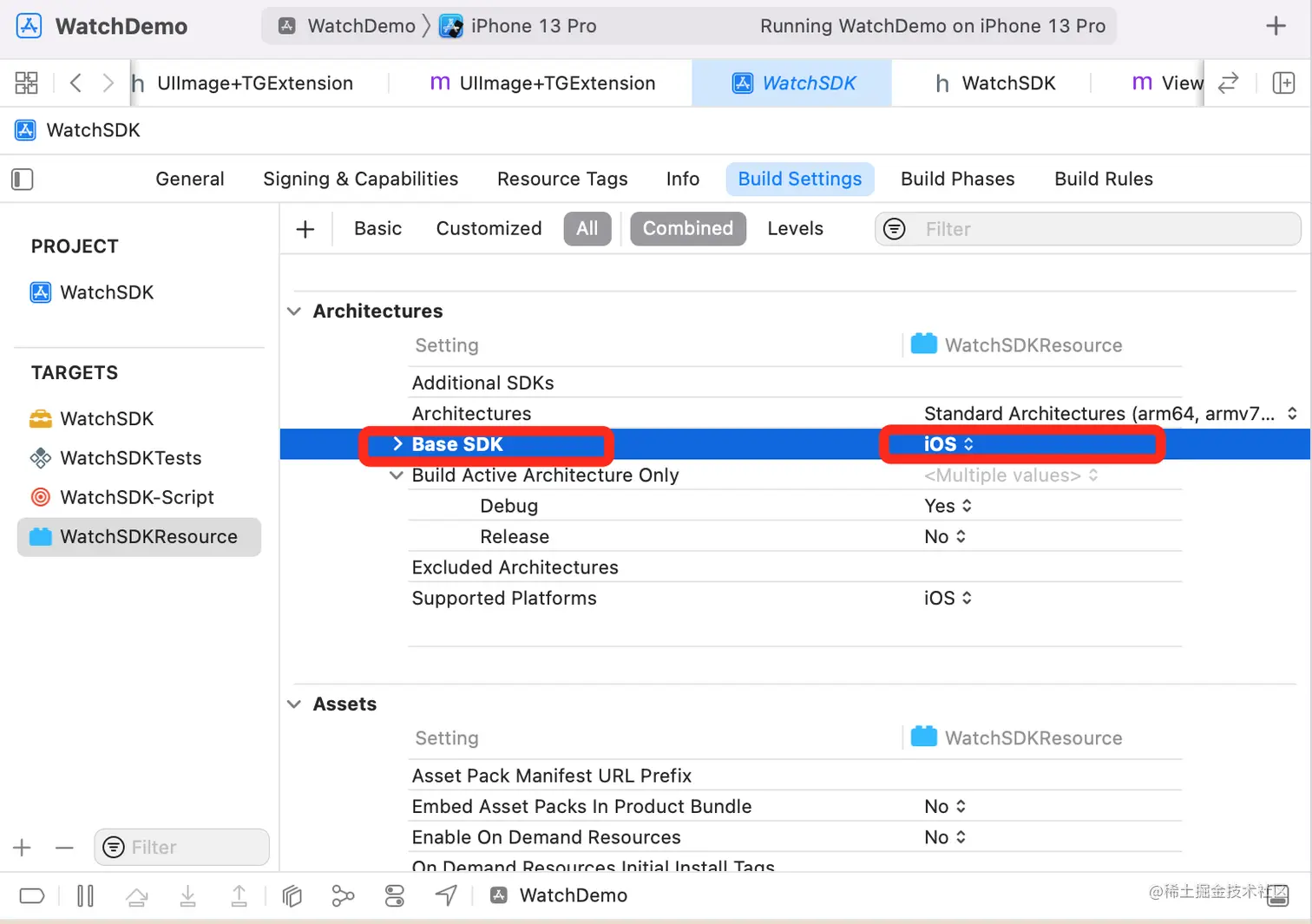
Task: Select the WatchSDKTests target
Action: point(115,458)
